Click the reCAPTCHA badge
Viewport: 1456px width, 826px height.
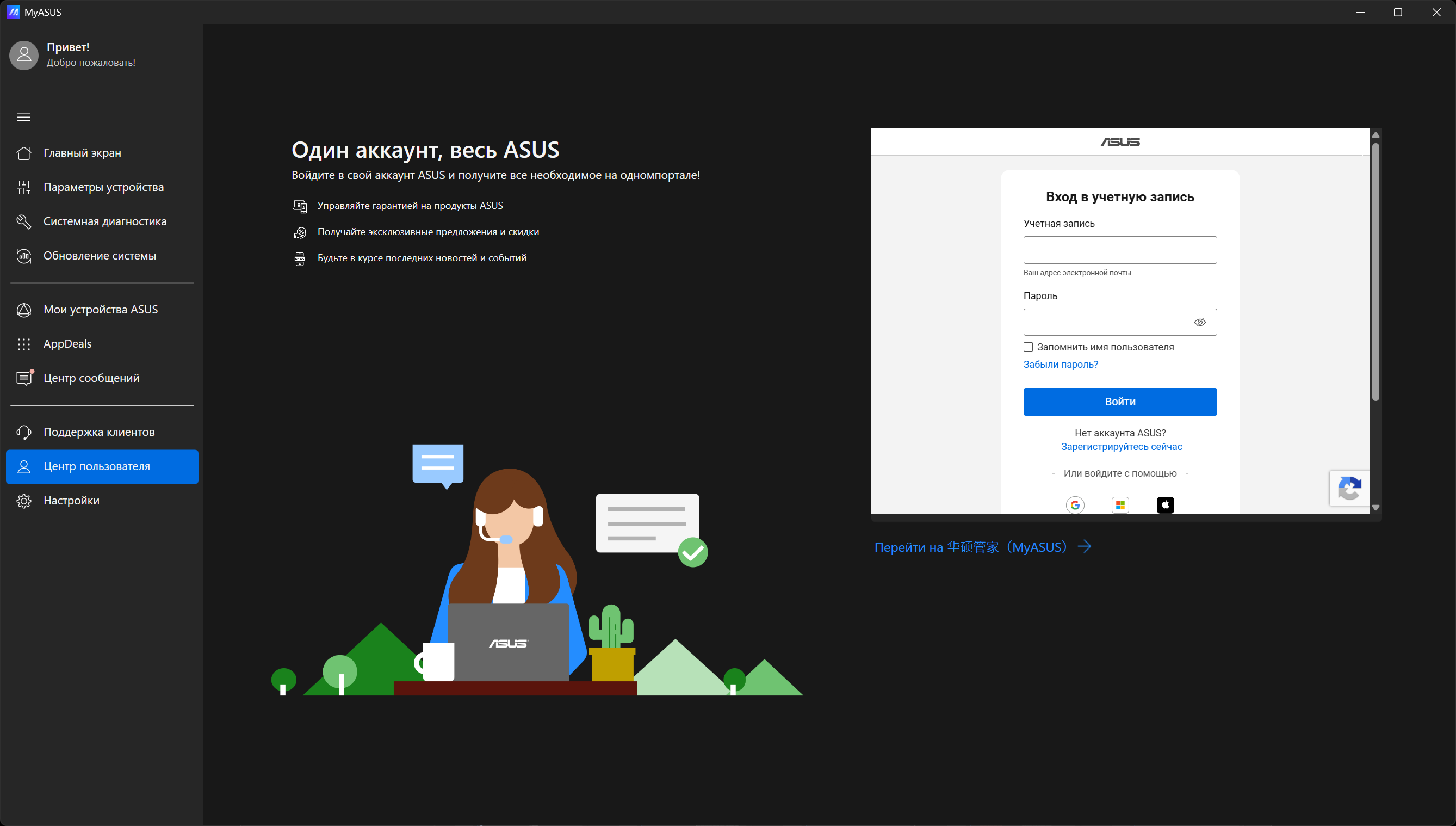(x=1349, y=488)
